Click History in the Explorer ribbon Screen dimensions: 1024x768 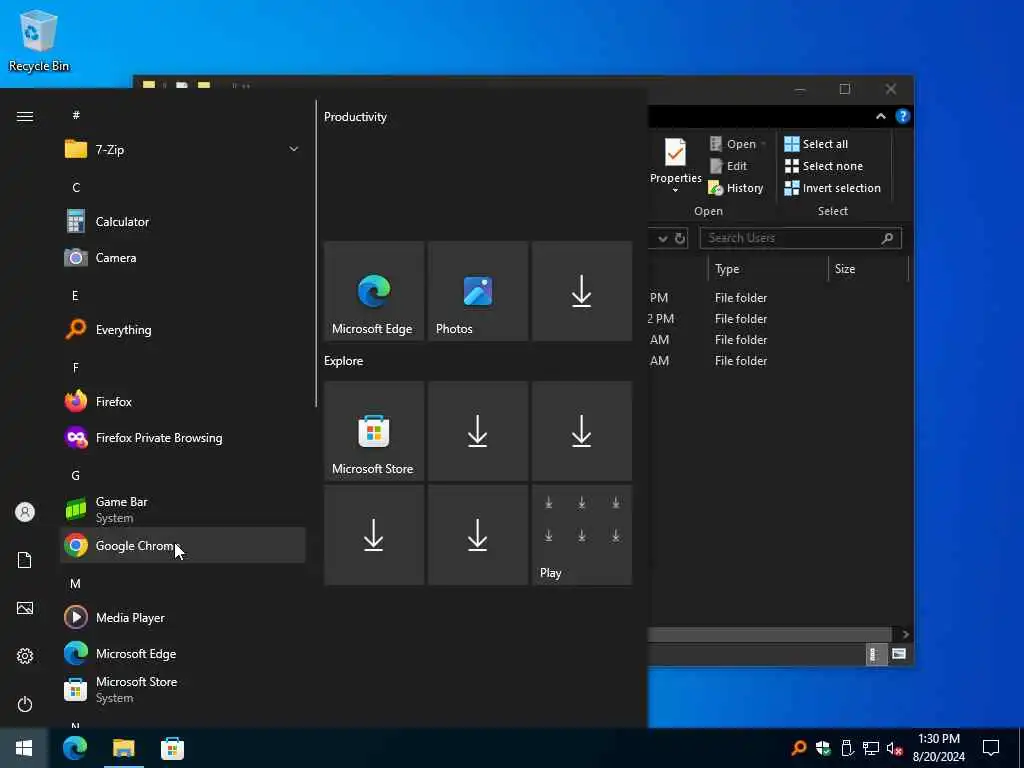click(x=736, y=188)
